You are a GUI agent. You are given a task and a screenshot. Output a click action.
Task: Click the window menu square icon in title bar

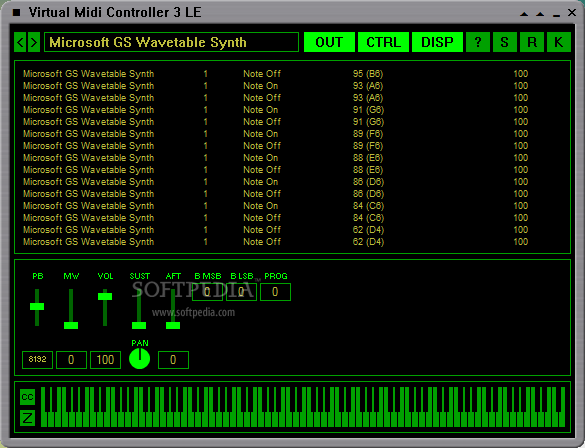[16, 13]
